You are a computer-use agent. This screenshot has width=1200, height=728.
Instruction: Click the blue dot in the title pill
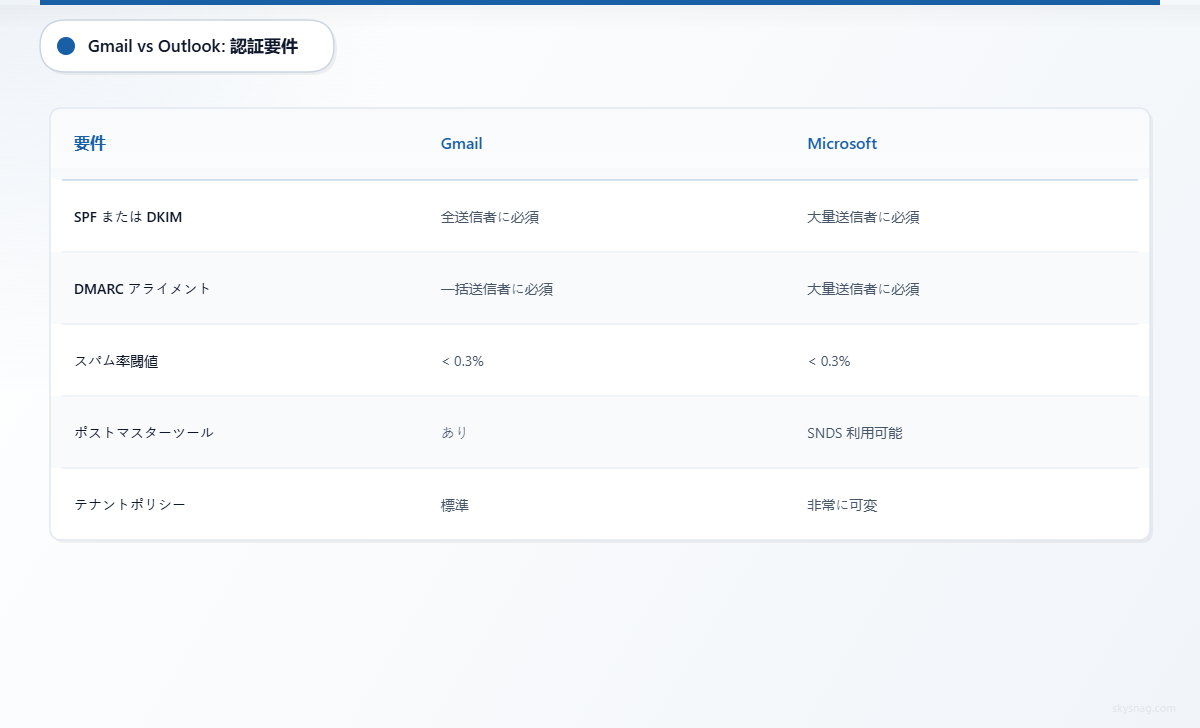point(67,46)
